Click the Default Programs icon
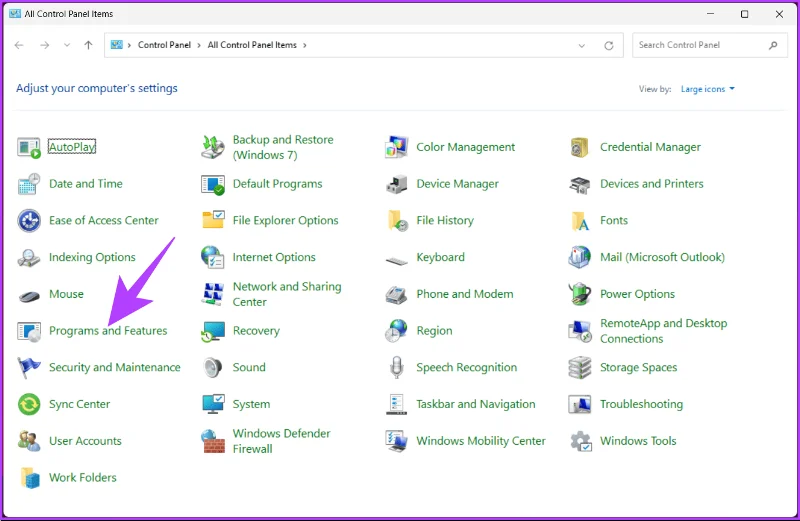 click(x=212, y=184)
